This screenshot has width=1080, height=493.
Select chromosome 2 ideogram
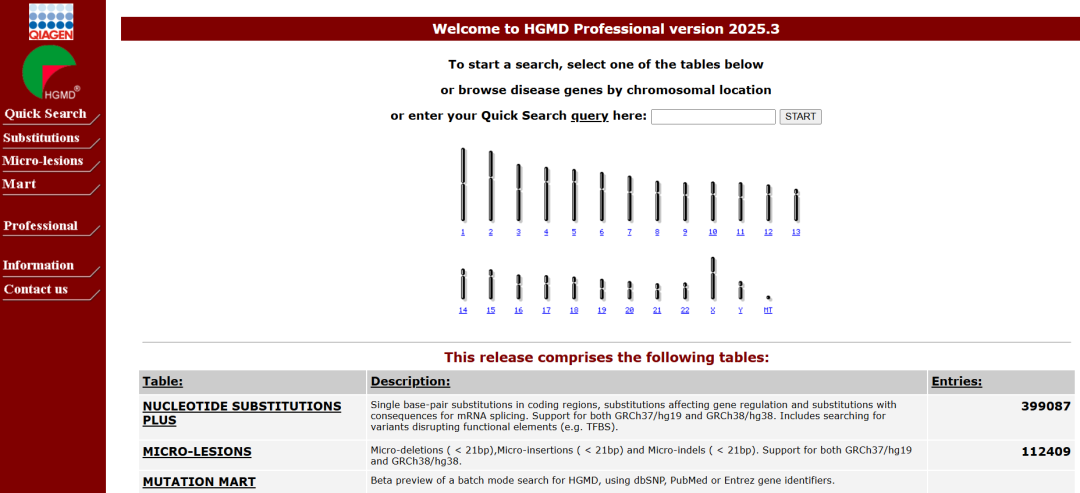point(491,186)
